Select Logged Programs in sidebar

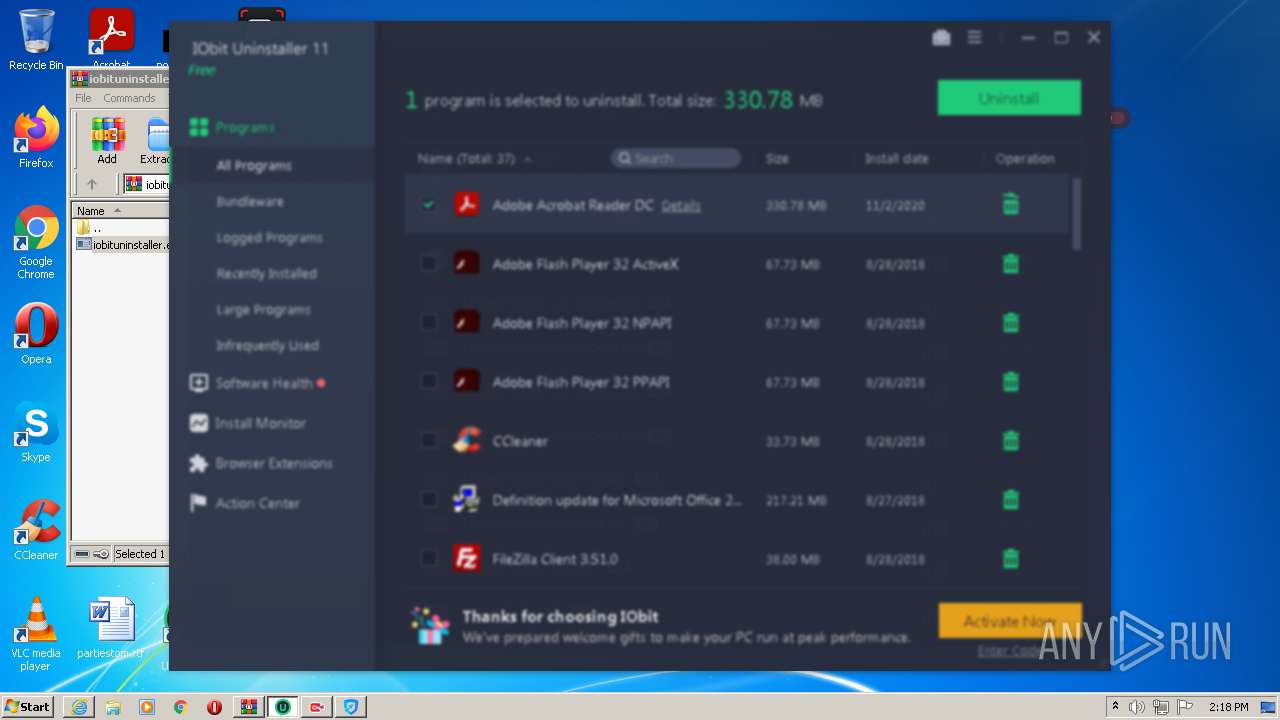click(269, 238)
